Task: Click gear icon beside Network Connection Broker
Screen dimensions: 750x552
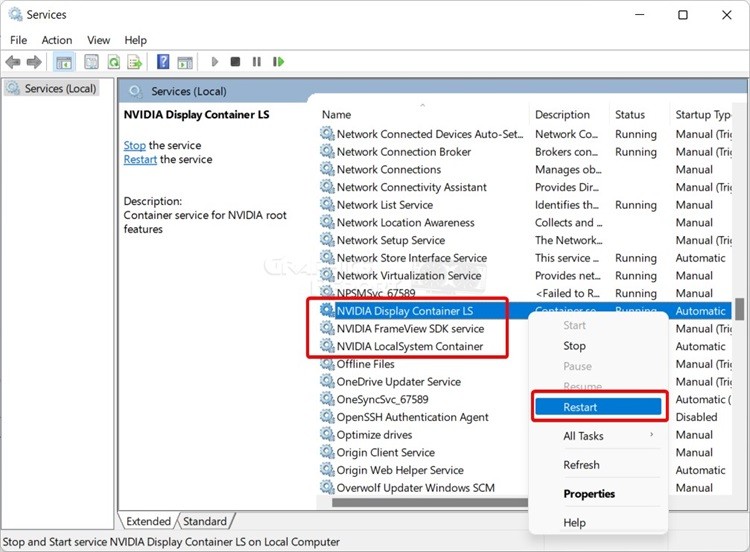Action: click(327, 151)
